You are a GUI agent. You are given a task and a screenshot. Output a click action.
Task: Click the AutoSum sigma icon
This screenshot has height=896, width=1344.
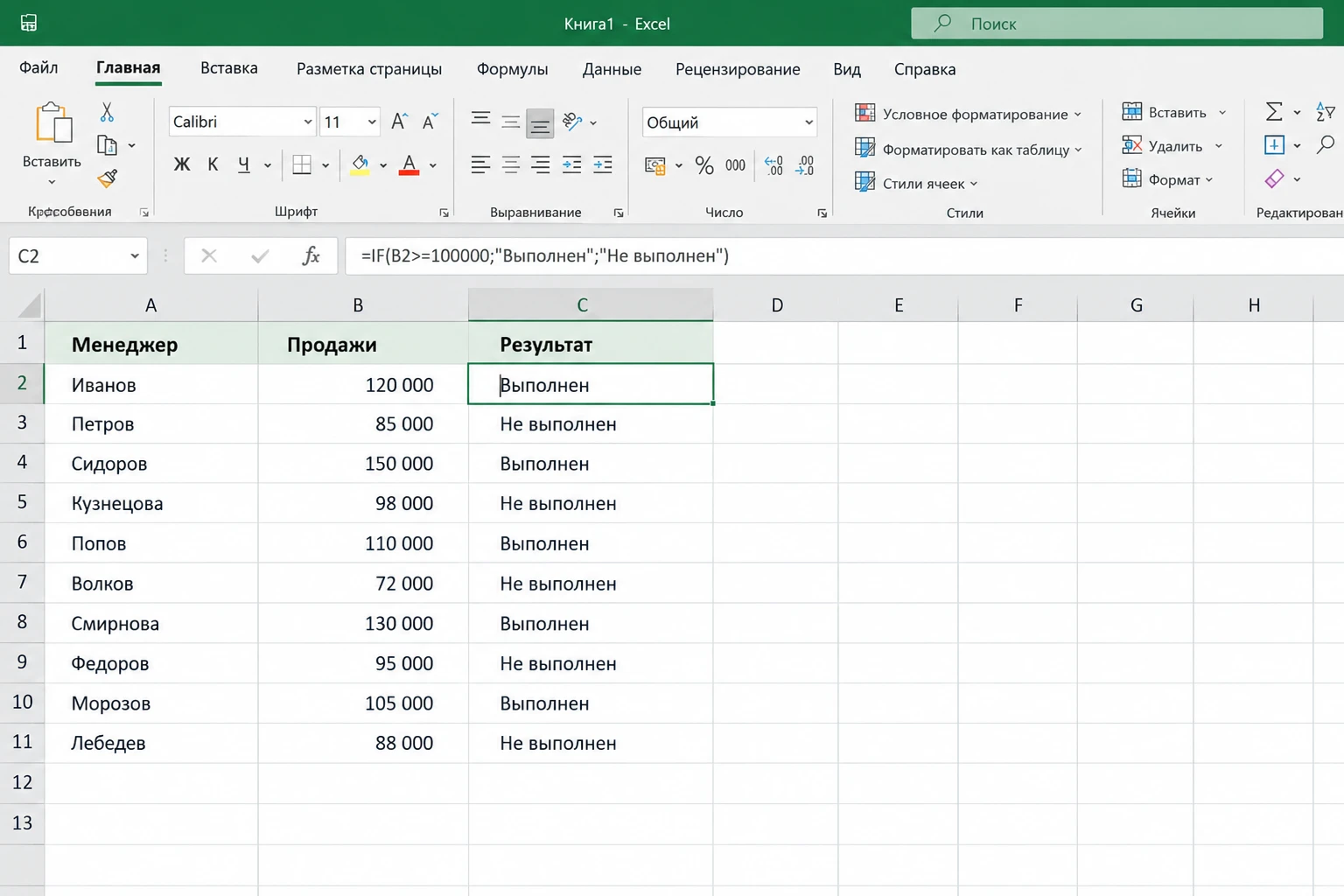pos(1274,111)
